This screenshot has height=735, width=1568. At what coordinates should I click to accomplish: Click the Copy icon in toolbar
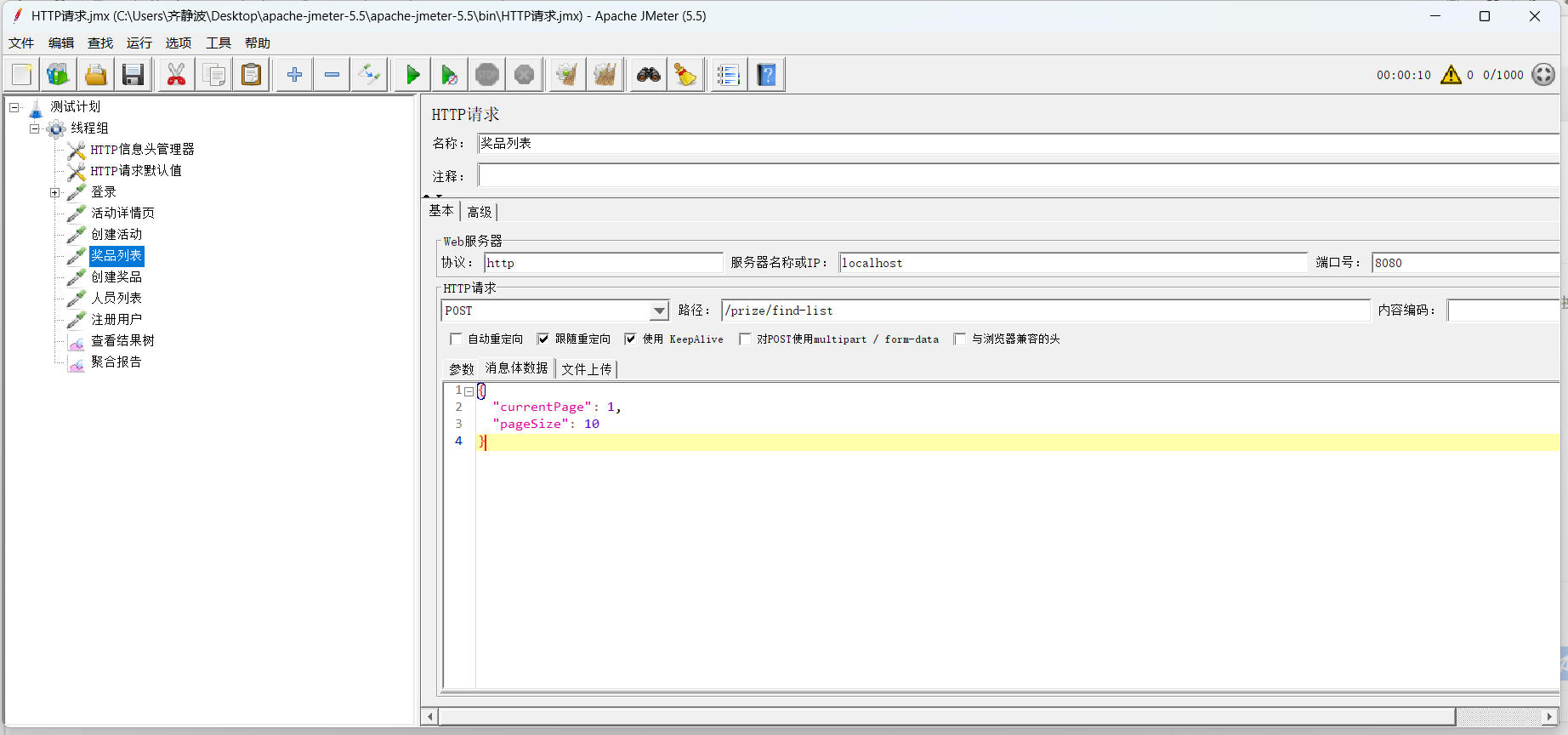click(214, 75)
